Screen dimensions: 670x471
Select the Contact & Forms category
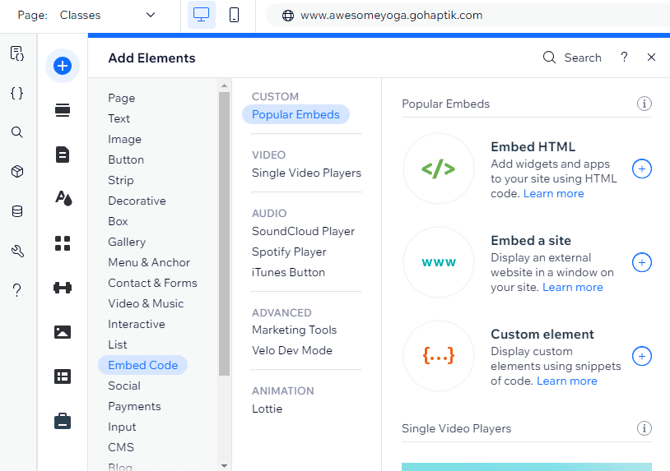[152, 283]
